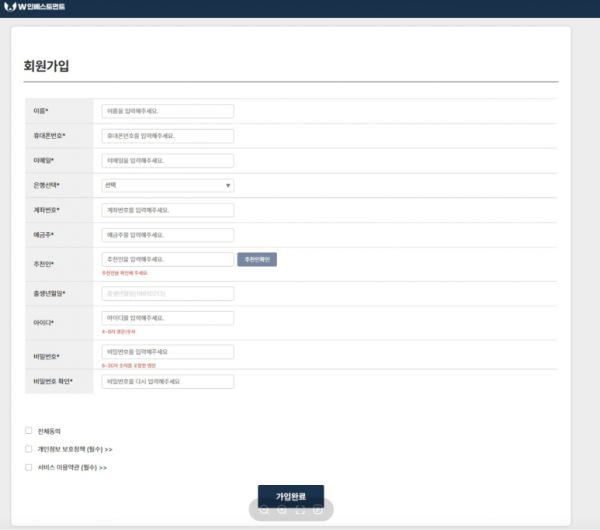This screenshot has height=530, width=600.
Task: Click the 추천인확인 button
Action: 257,259
